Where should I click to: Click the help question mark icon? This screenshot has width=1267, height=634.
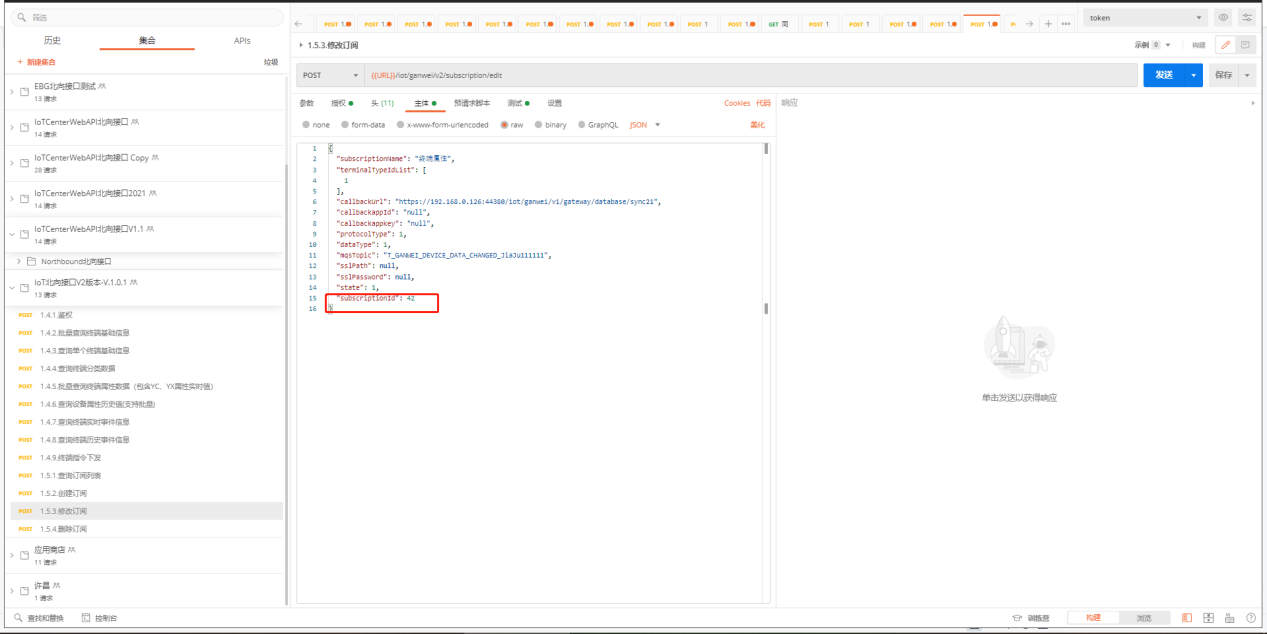(x=1251, y=618)
